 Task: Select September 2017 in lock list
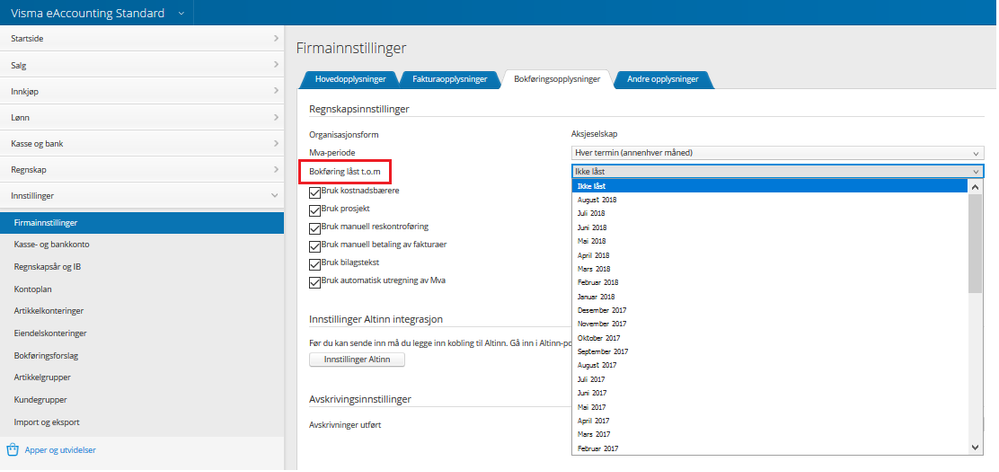770,352
